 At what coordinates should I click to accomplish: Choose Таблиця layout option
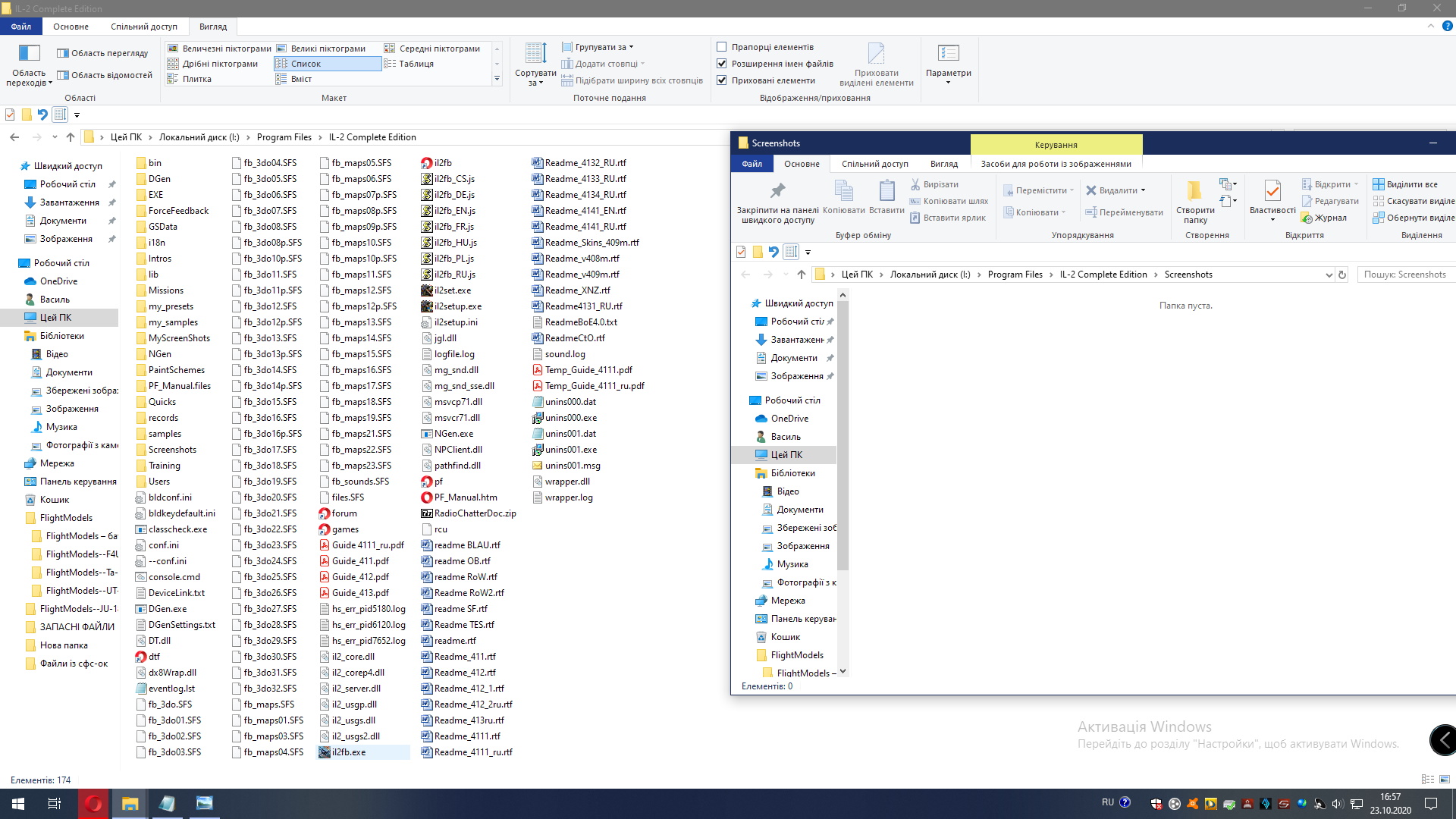coord(416,64)
